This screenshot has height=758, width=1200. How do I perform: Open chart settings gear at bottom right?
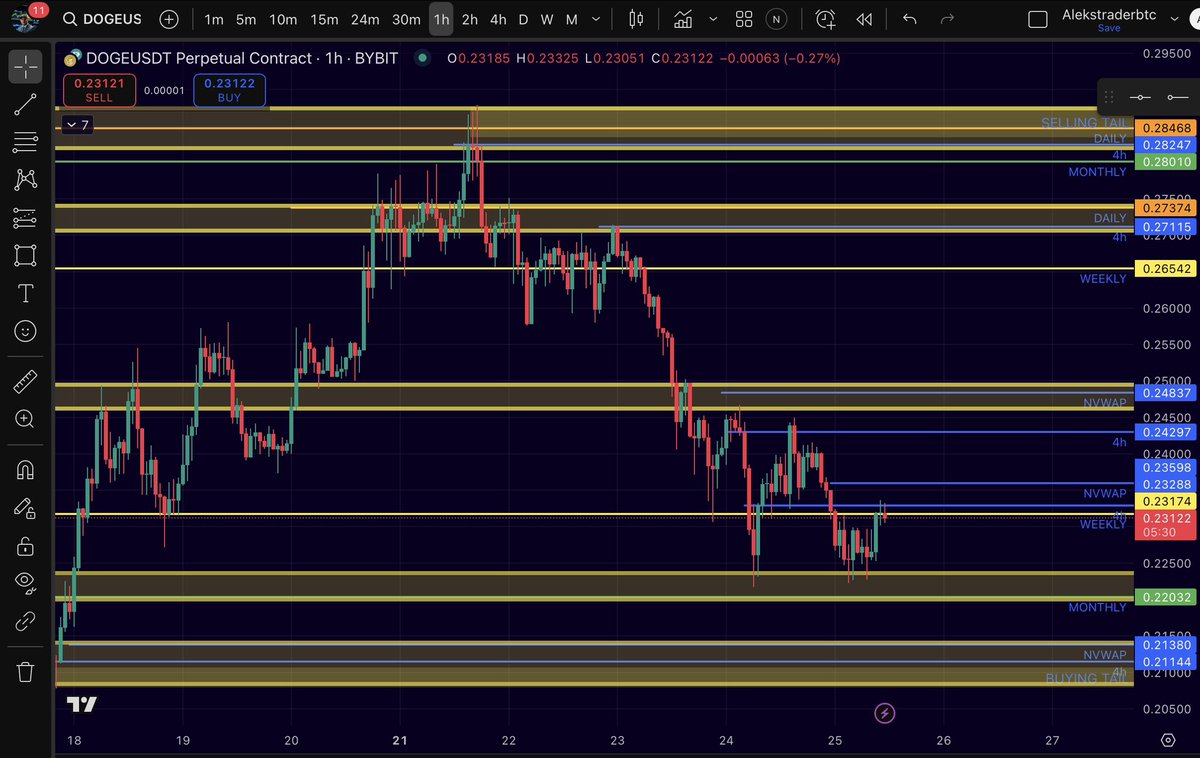1168,740
